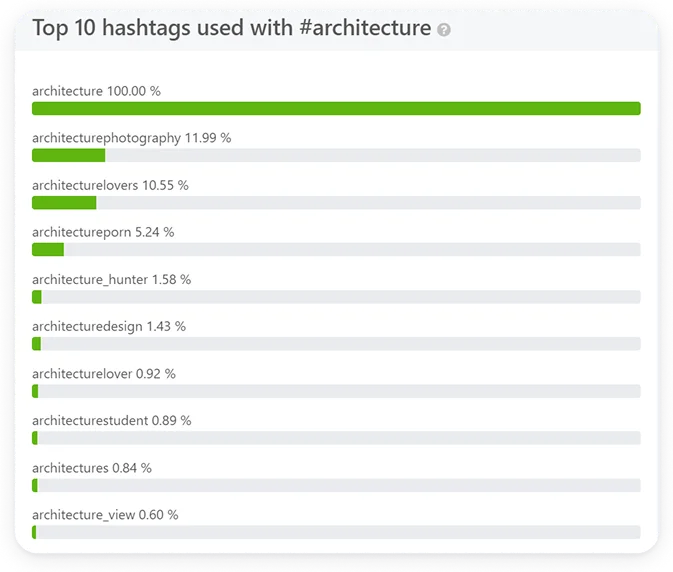This screenshot has width=673, height=572.
Task: Click the architecturelovers 10.55 % label
Action: [x=110, y=185]
